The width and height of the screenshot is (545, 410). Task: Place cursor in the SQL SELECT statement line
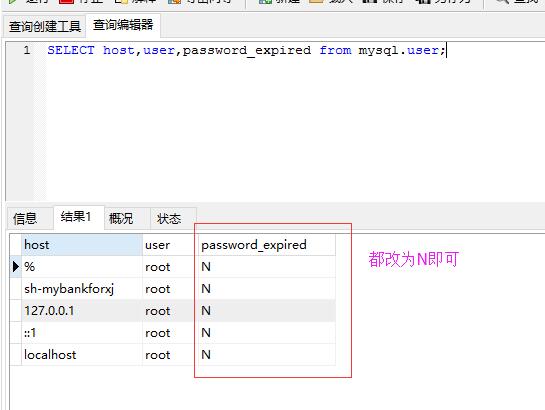[246, 50]
